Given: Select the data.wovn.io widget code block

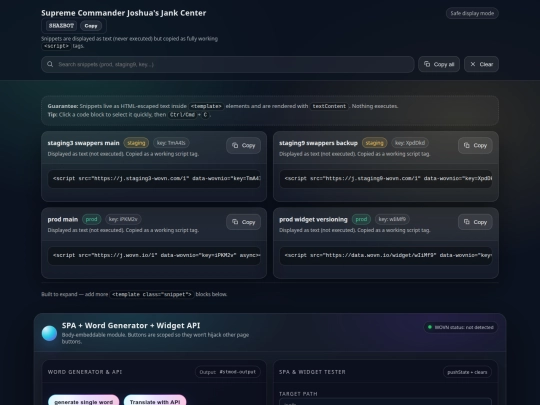Looking at the screenshot, I should [386, 255].
